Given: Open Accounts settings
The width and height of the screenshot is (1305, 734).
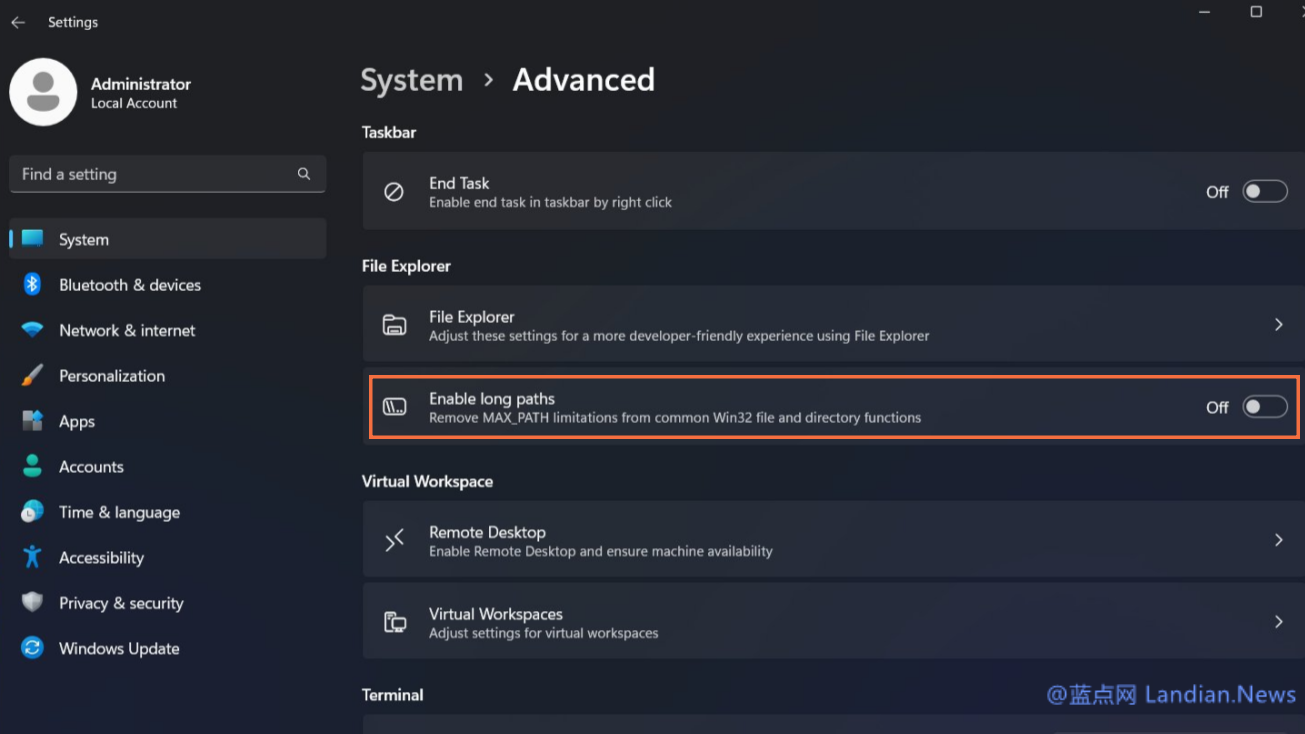Looking at the screenshot, I should click(167, 466).
